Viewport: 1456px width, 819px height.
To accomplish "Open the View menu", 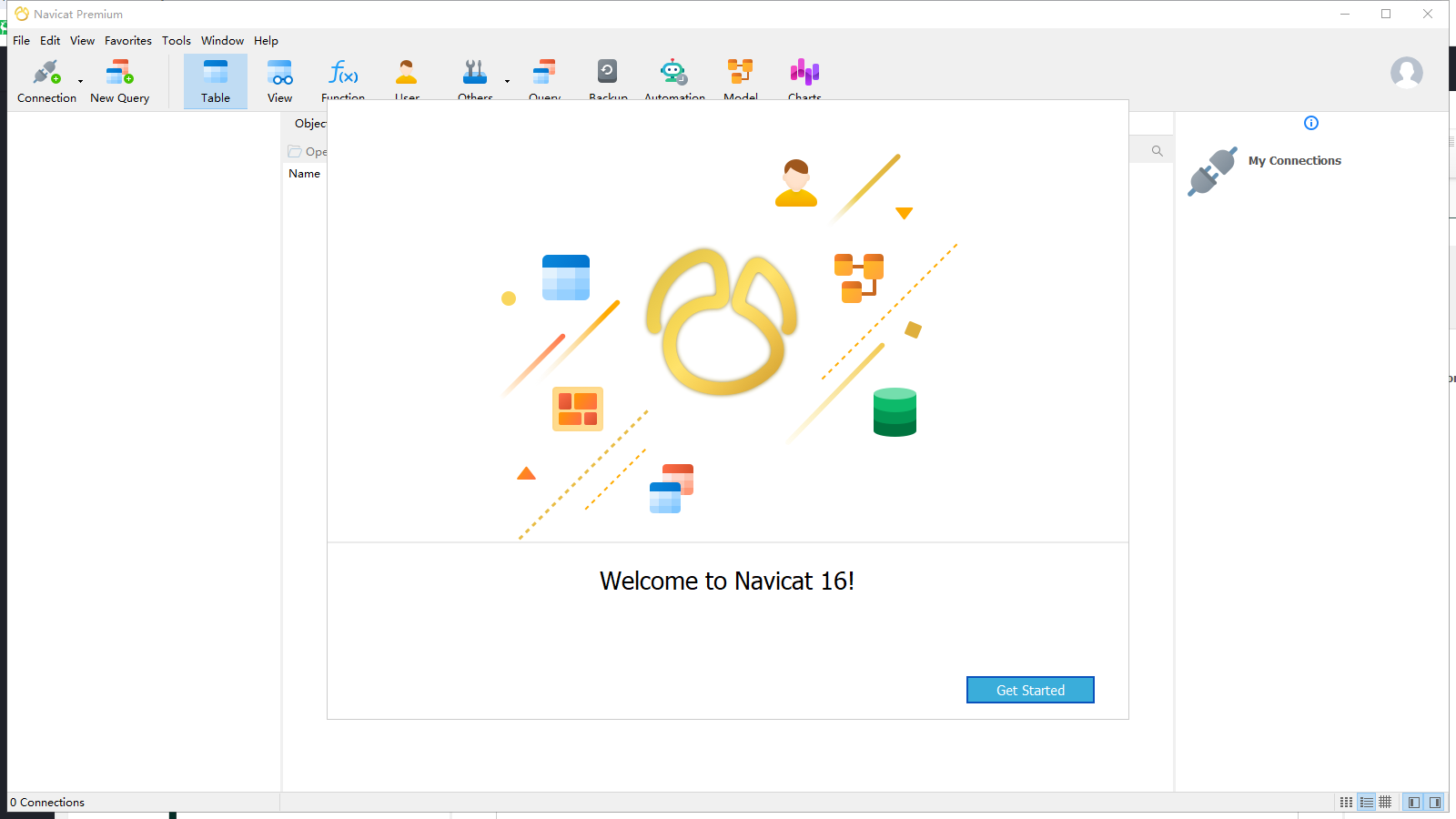I will click(83, 41).
